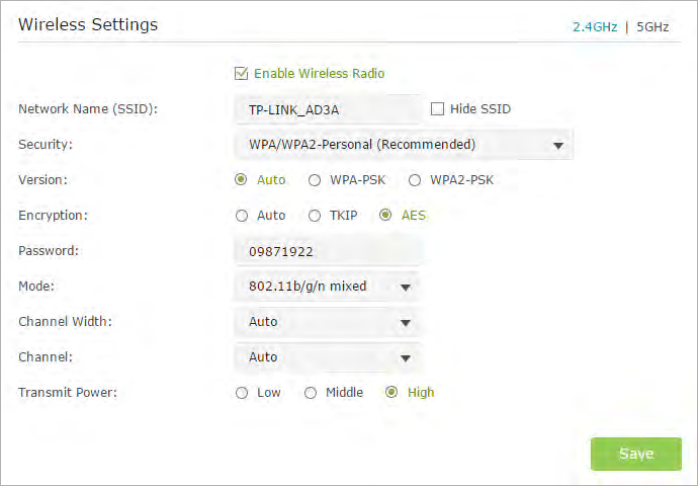698x486 pixels.
Task: Open the Channel Width dropdown
Action: 326,322
